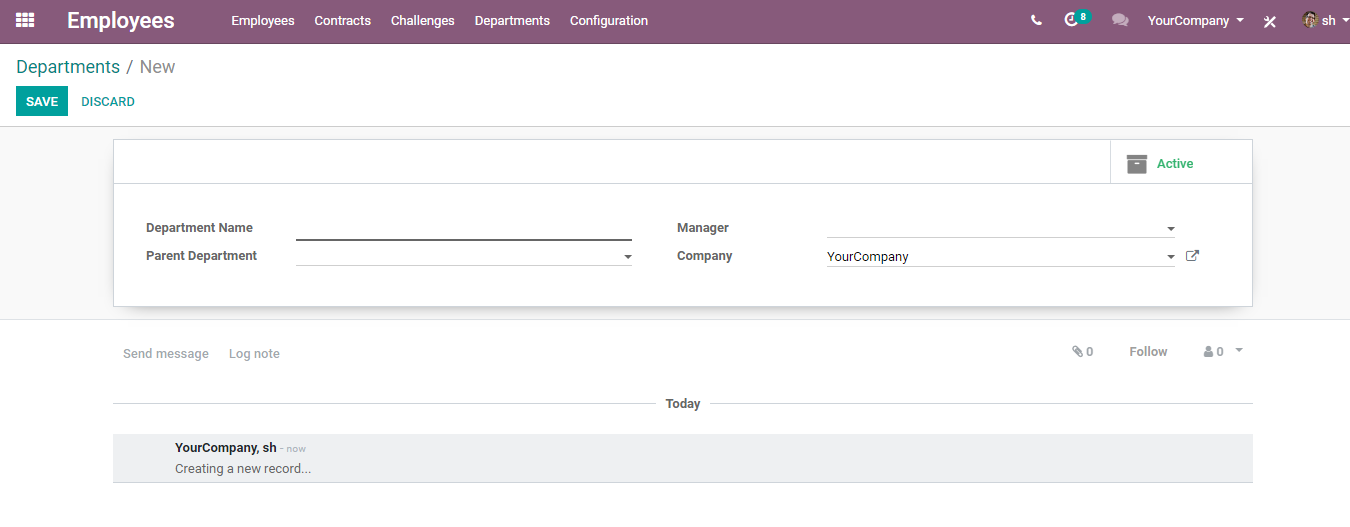Open the Configuration menu
This screenshot has width=1350, height=527.
click(609, 20)
